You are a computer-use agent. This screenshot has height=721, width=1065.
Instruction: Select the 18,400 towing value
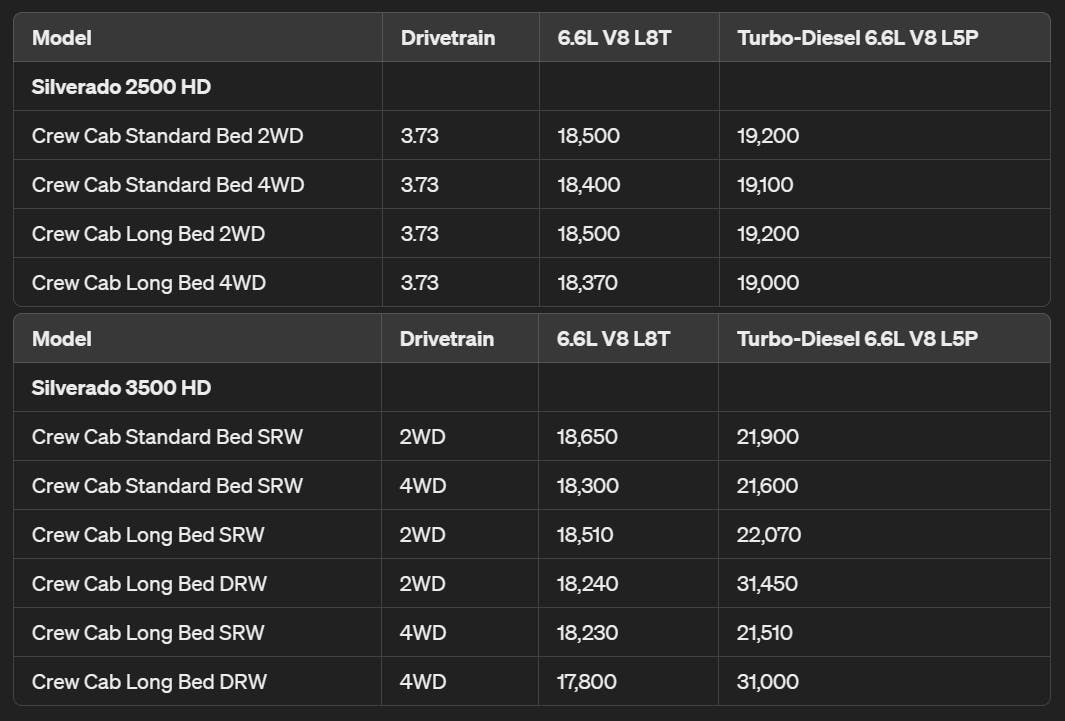click(x=589, y=185)
